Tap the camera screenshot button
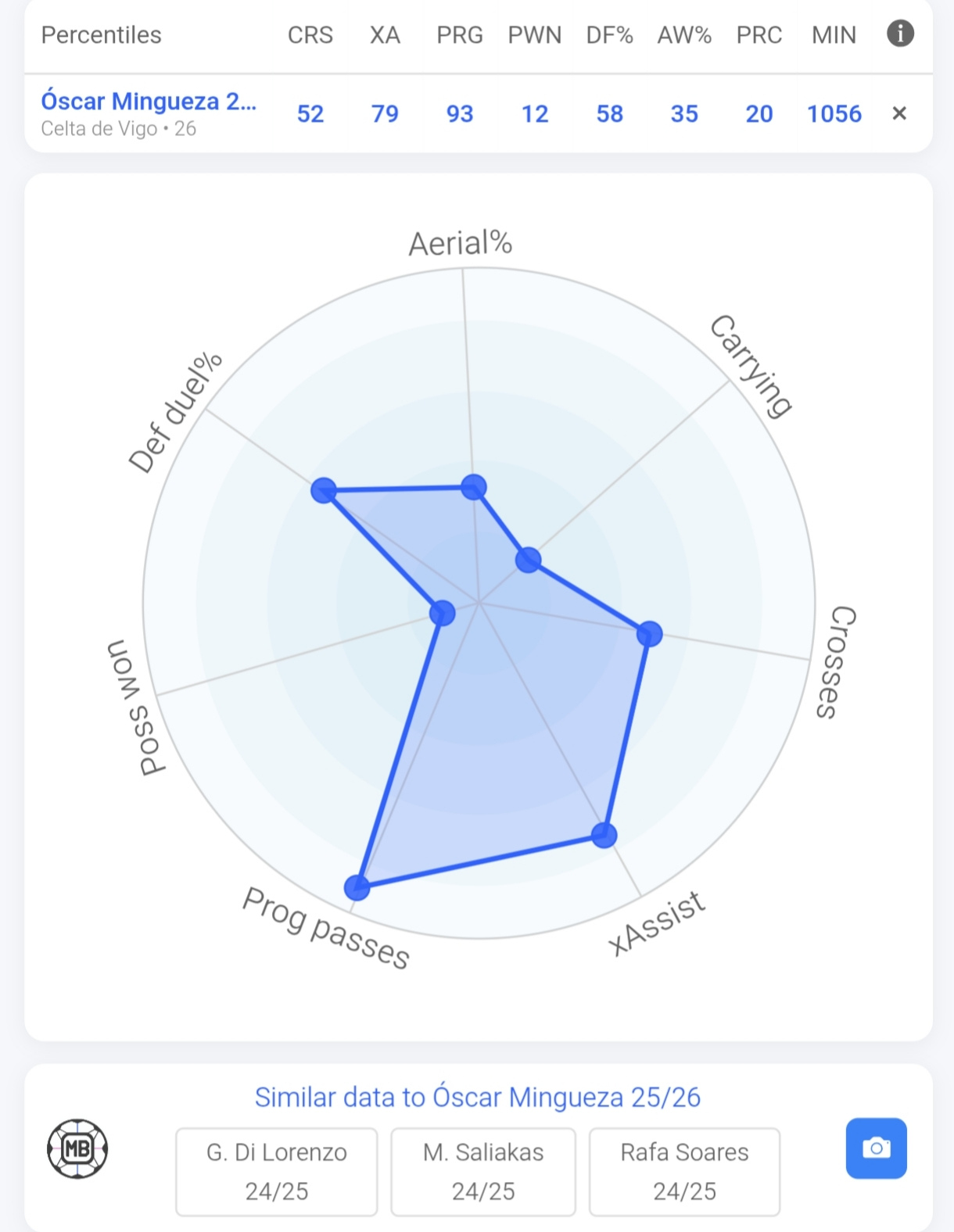Image resolution: width=954 pixels, height=1232 pixels. 876,1148
